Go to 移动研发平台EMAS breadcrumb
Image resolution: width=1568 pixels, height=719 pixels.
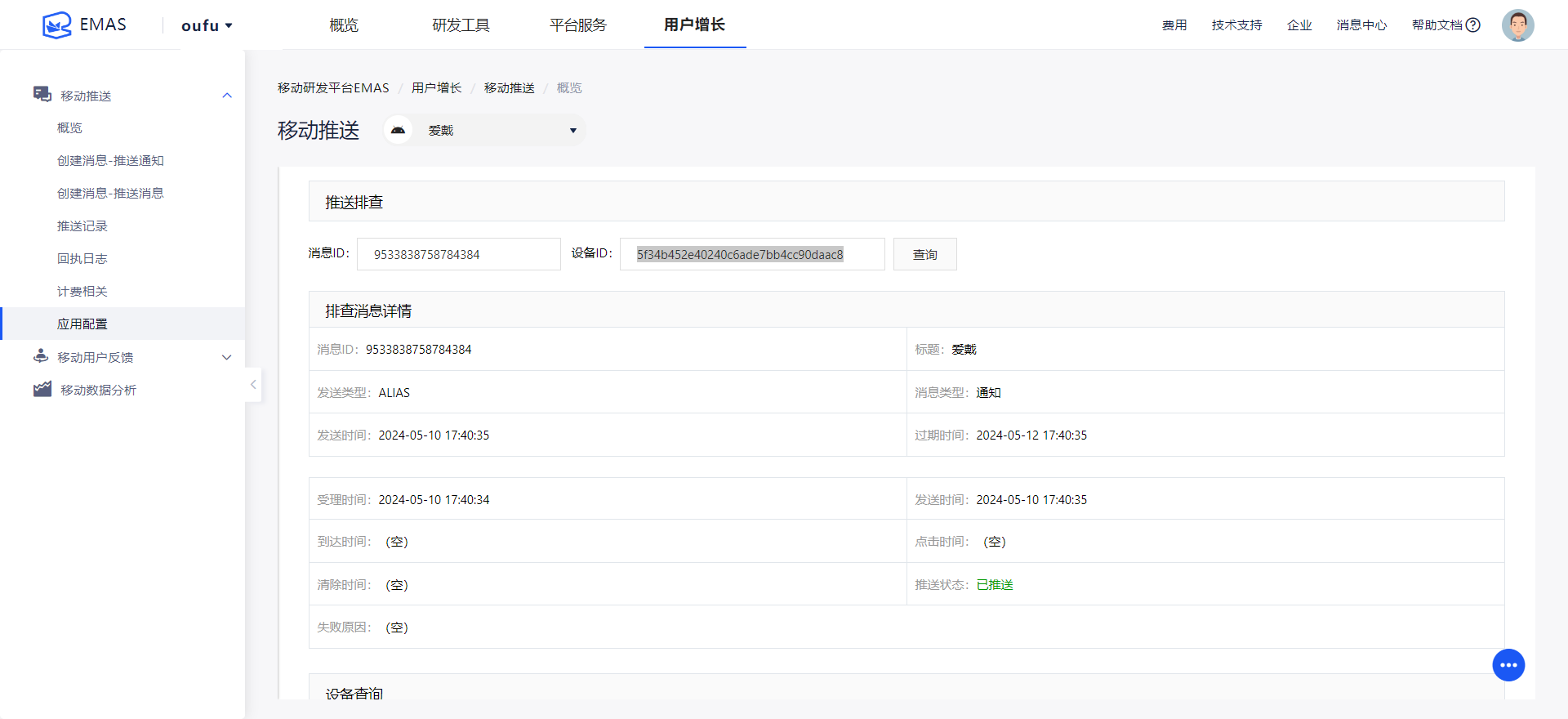pyautogui.click(x=333, y=87)
